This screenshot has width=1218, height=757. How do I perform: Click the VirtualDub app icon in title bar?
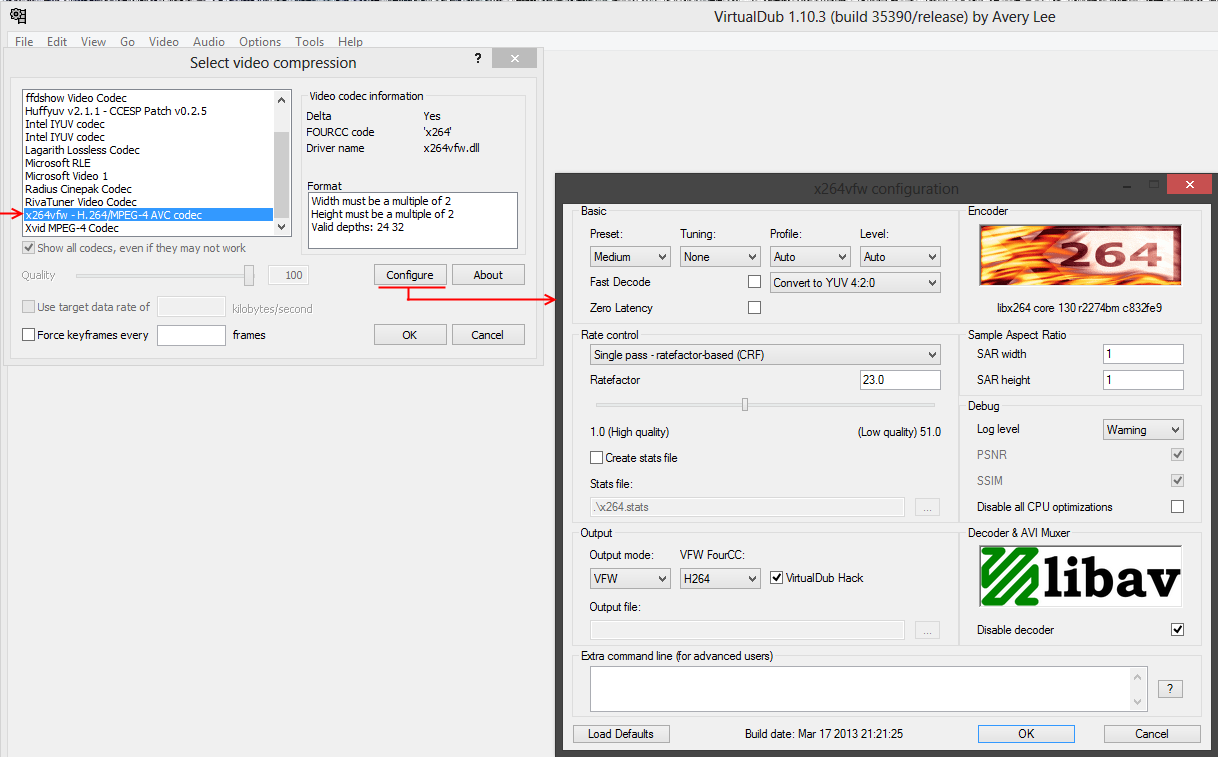pyautogui.click(x=18, y=16)
